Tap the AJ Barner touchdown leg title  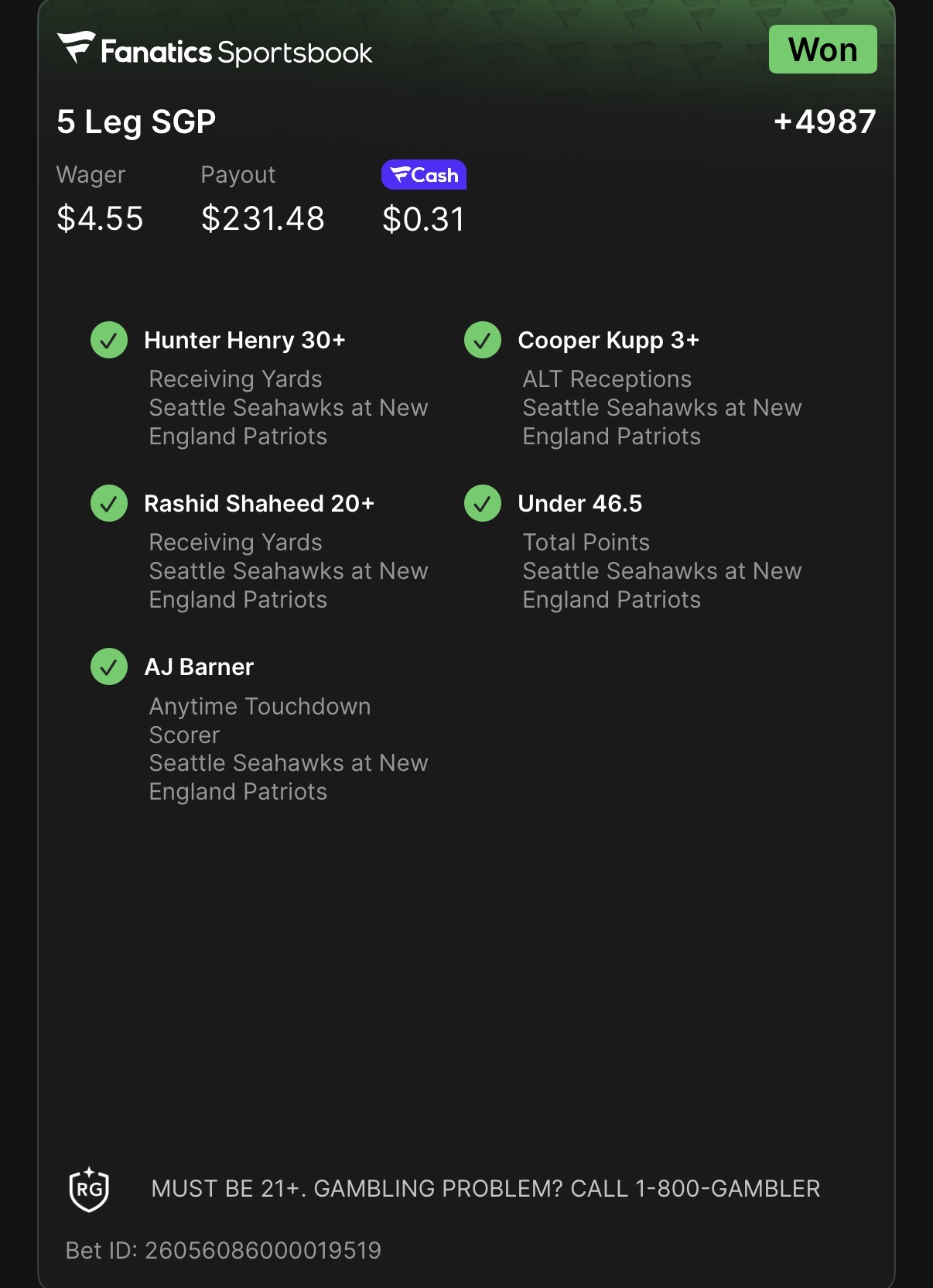click(x=199, y=666)
